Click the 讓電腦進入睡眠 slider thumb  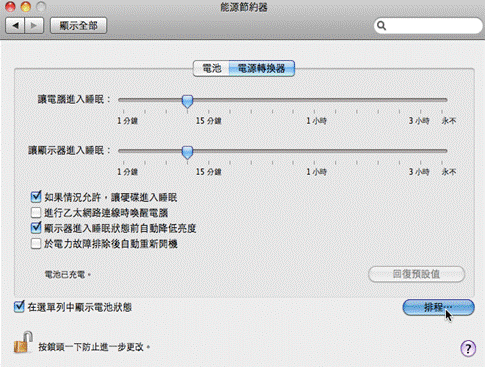click(187, 101)
